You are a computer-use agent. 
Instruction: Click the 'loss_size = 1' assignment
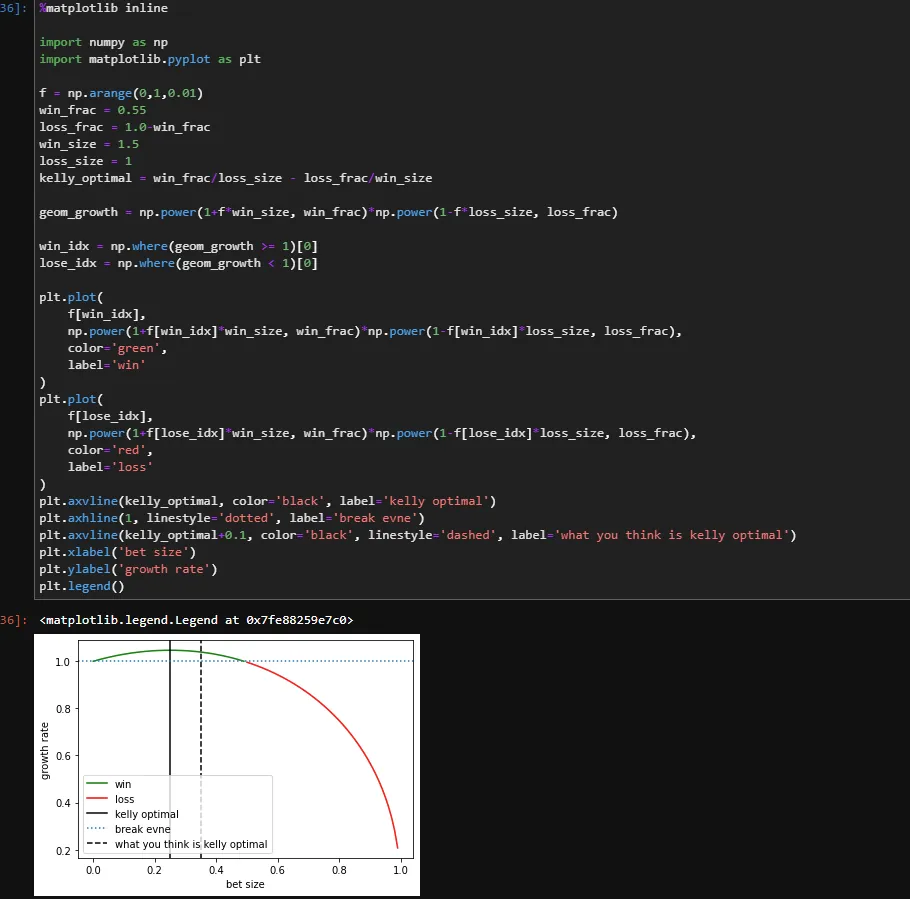(85, 161)
